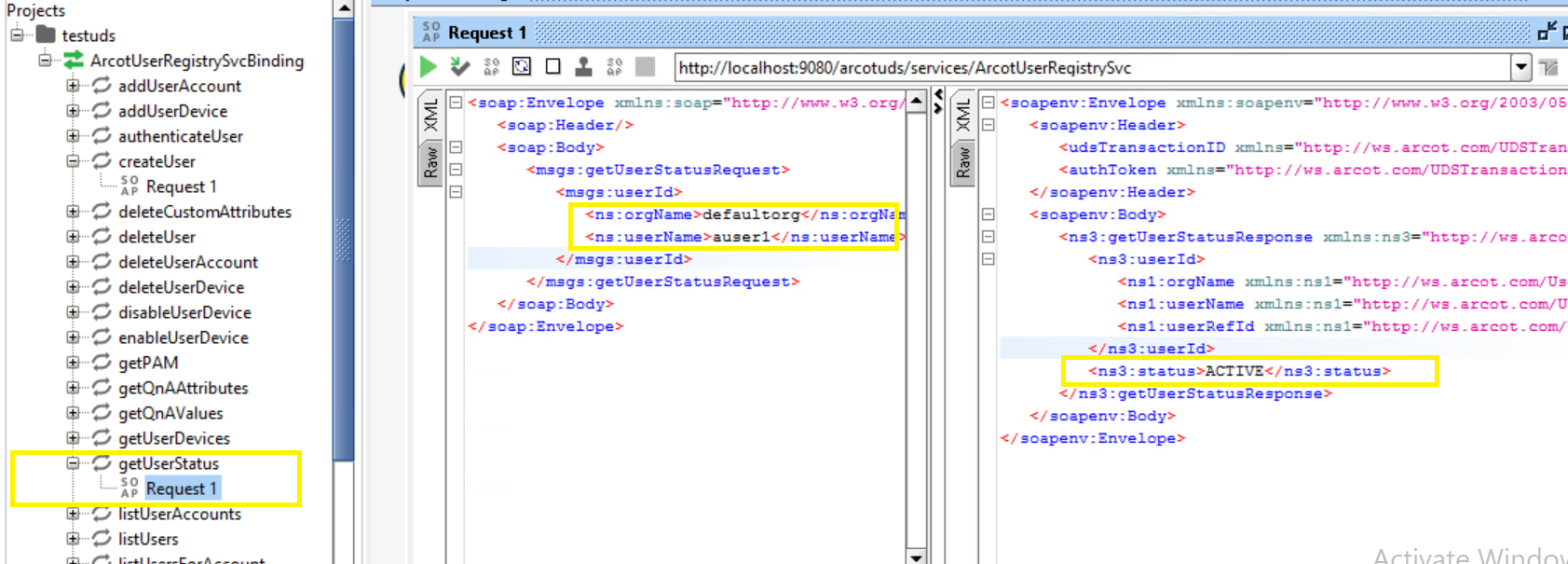This screenshot has height=564, width=1568.
Task: Click the ArcotUserRegistrySvcBinding interface icon
Action: tap(74, 61)
